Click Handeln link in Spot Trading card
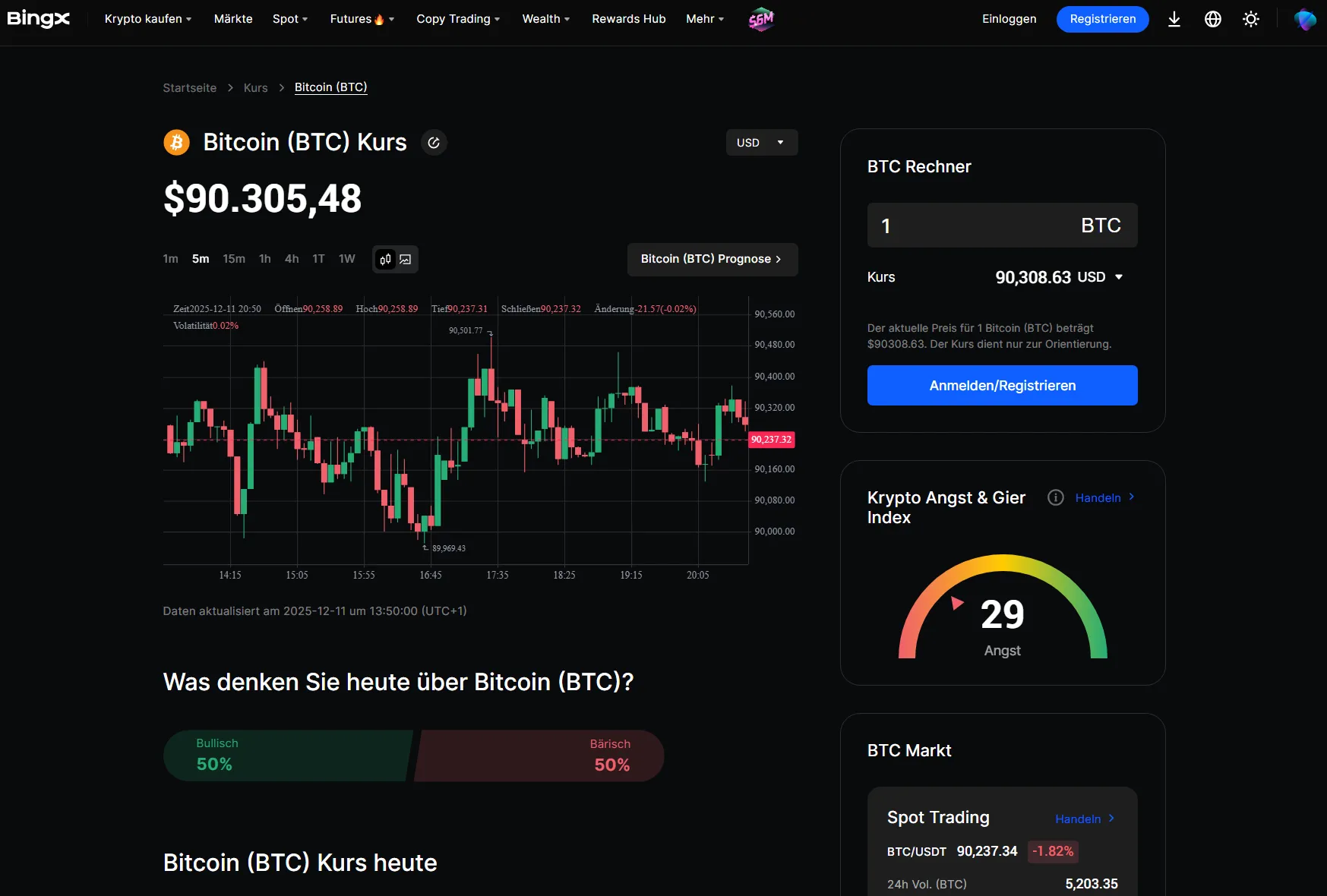 click(x=1085, y=819)
